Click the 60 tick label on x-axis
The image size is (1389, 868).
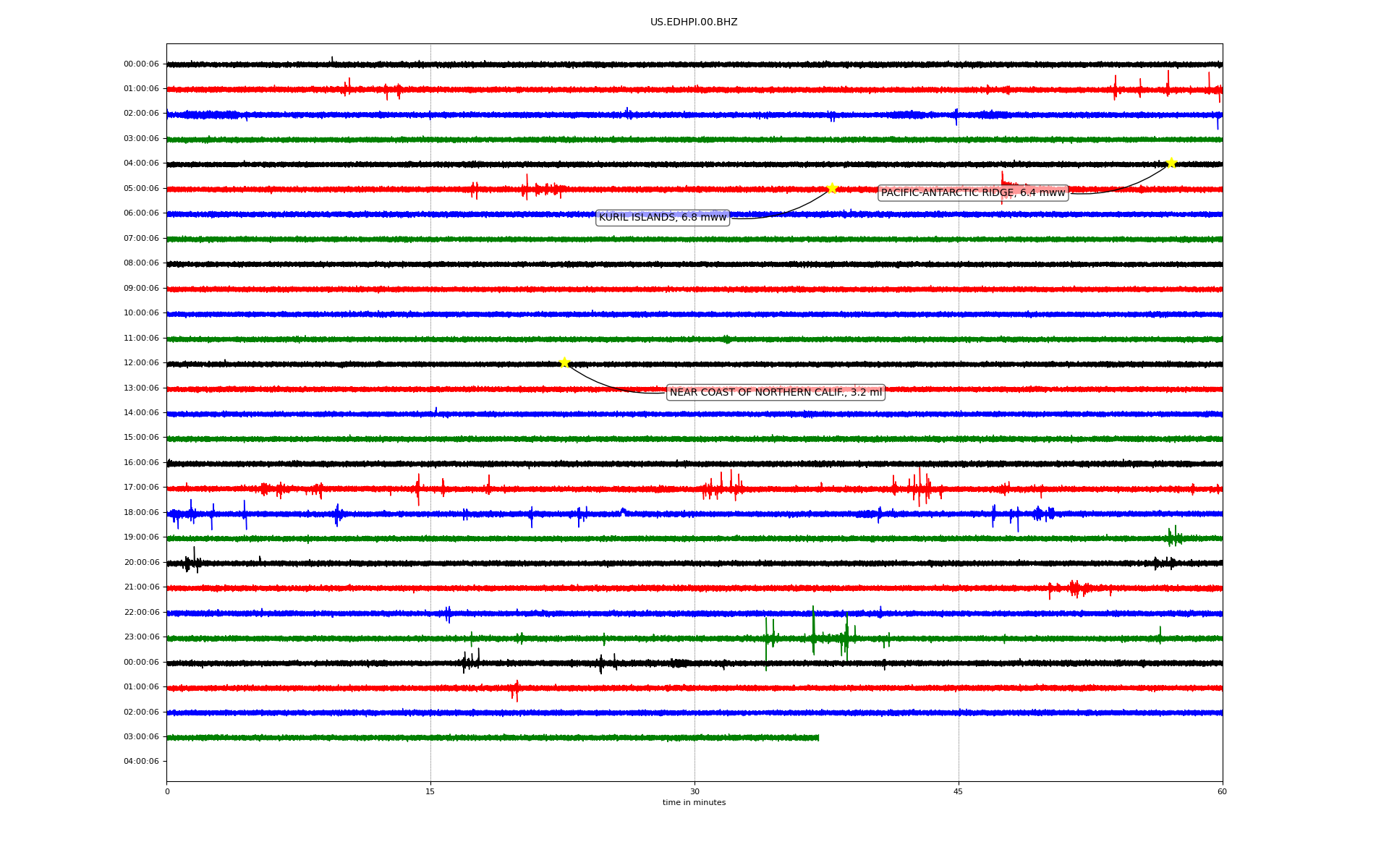pos(1222,791)
